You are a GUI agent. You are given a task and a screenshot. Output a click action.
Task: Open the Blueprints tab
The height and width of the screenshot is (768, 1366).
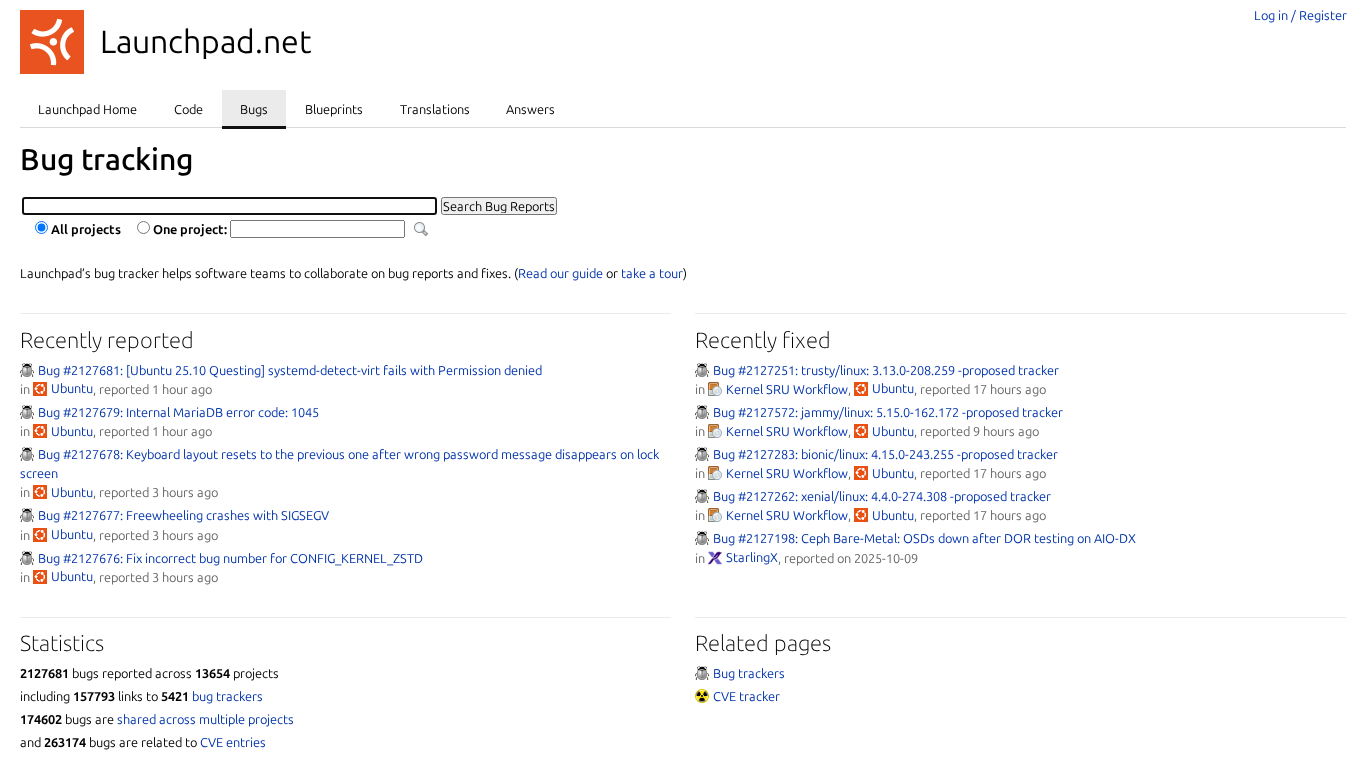334,110
